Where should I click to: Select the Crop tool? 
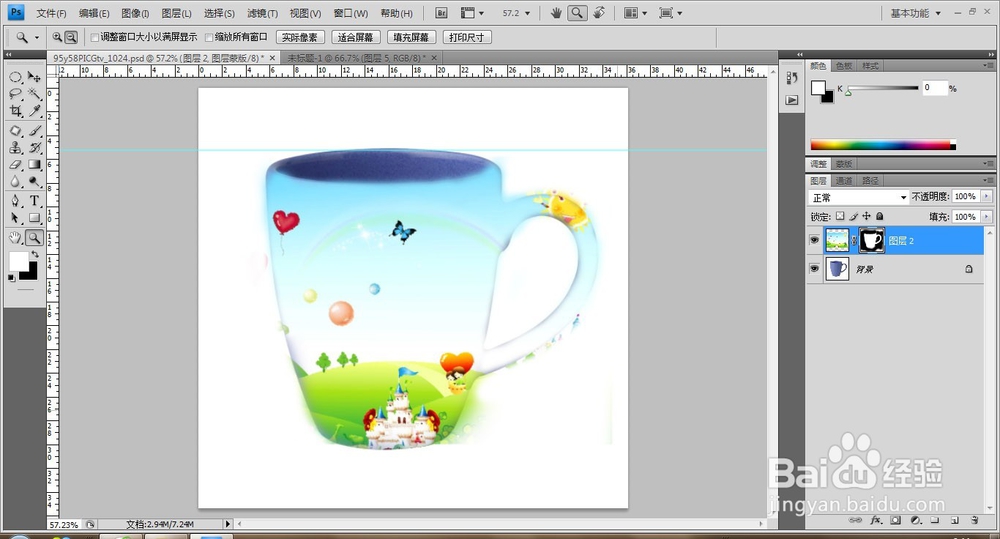[x=16, y=111]
